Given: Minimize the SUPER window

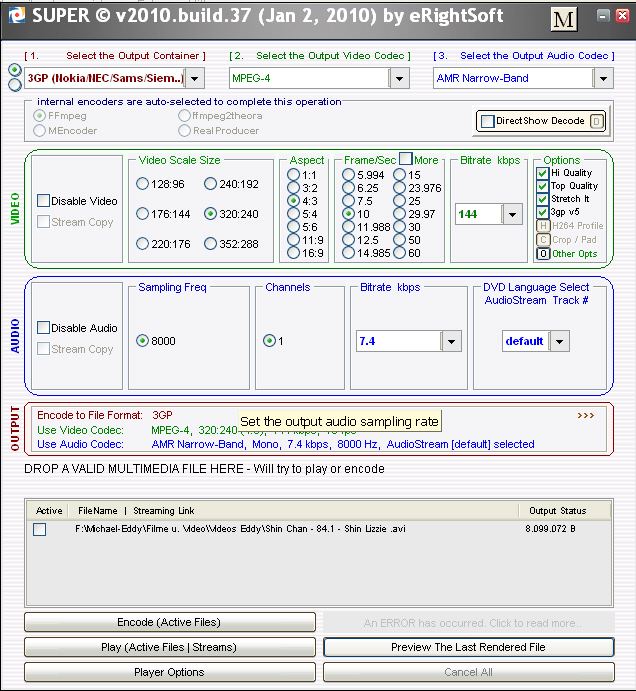Looking at the screenshot, I should pos(603,16).
